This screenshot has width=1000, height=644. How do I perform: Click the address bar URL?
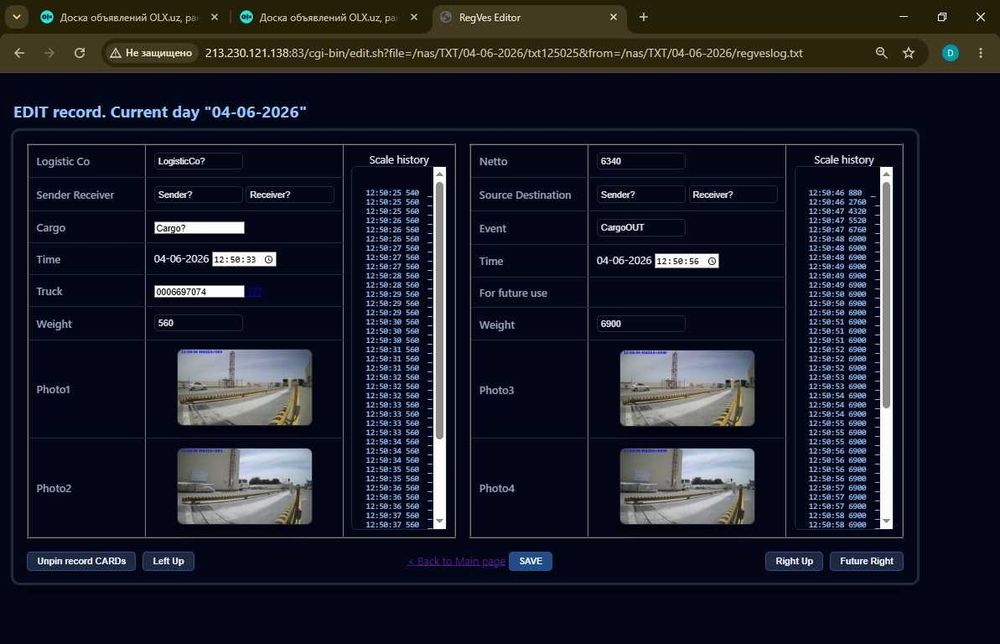point(504,53)
